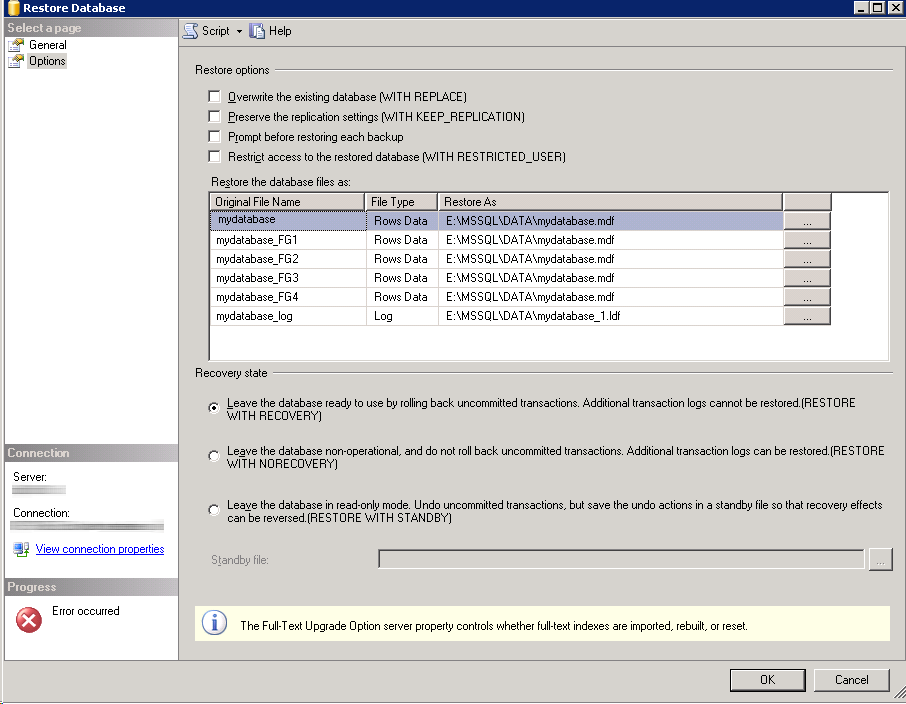Pick RESTORE WITH STANDBY radio option
This screenshot has height=704, width=906.
[x=214, y=510]
